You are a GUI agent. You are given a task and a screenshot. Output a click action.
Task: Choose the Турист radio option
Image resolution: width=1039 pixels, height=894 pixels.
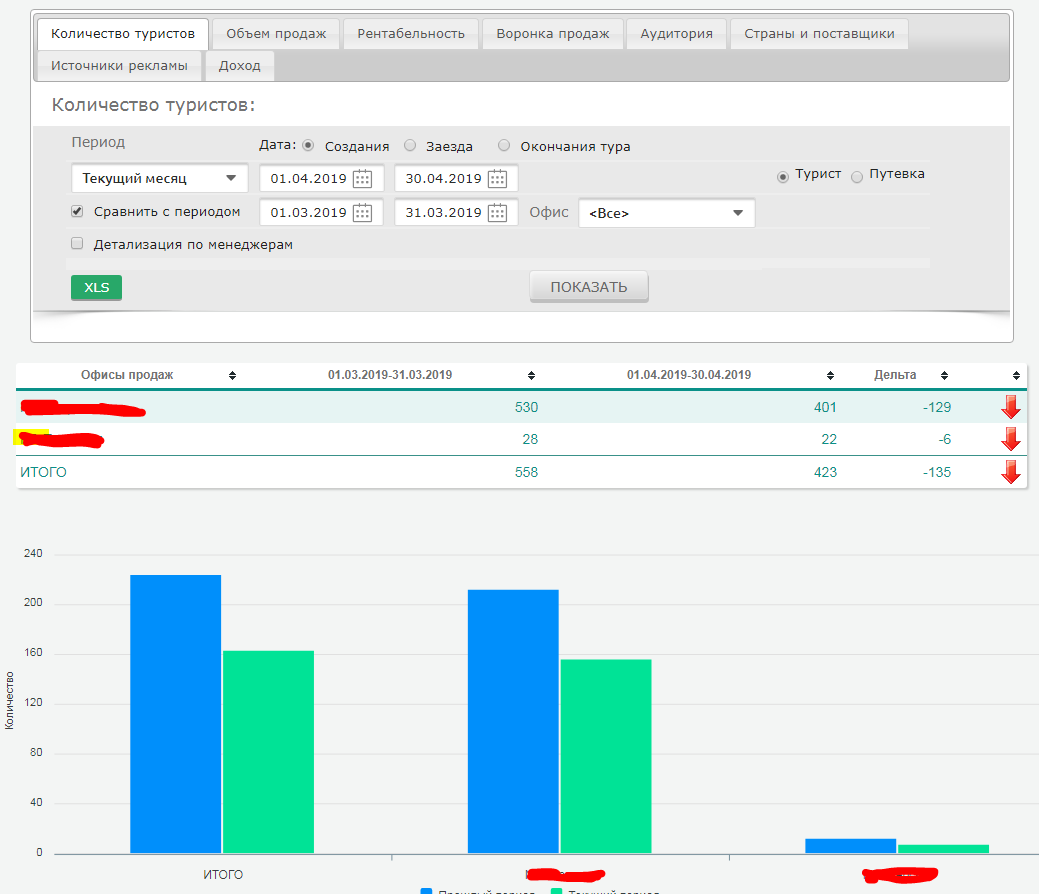(783, 177)
